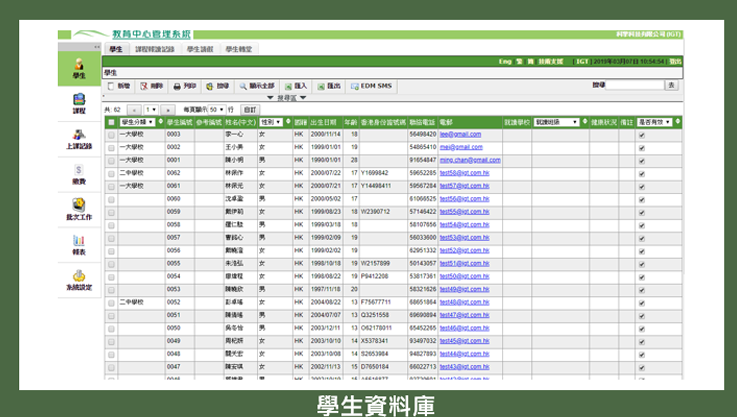This screenshot has width=737, height=417.
Task: Toggle the valid checkbox for student 0003
Action: click(642, 135)
